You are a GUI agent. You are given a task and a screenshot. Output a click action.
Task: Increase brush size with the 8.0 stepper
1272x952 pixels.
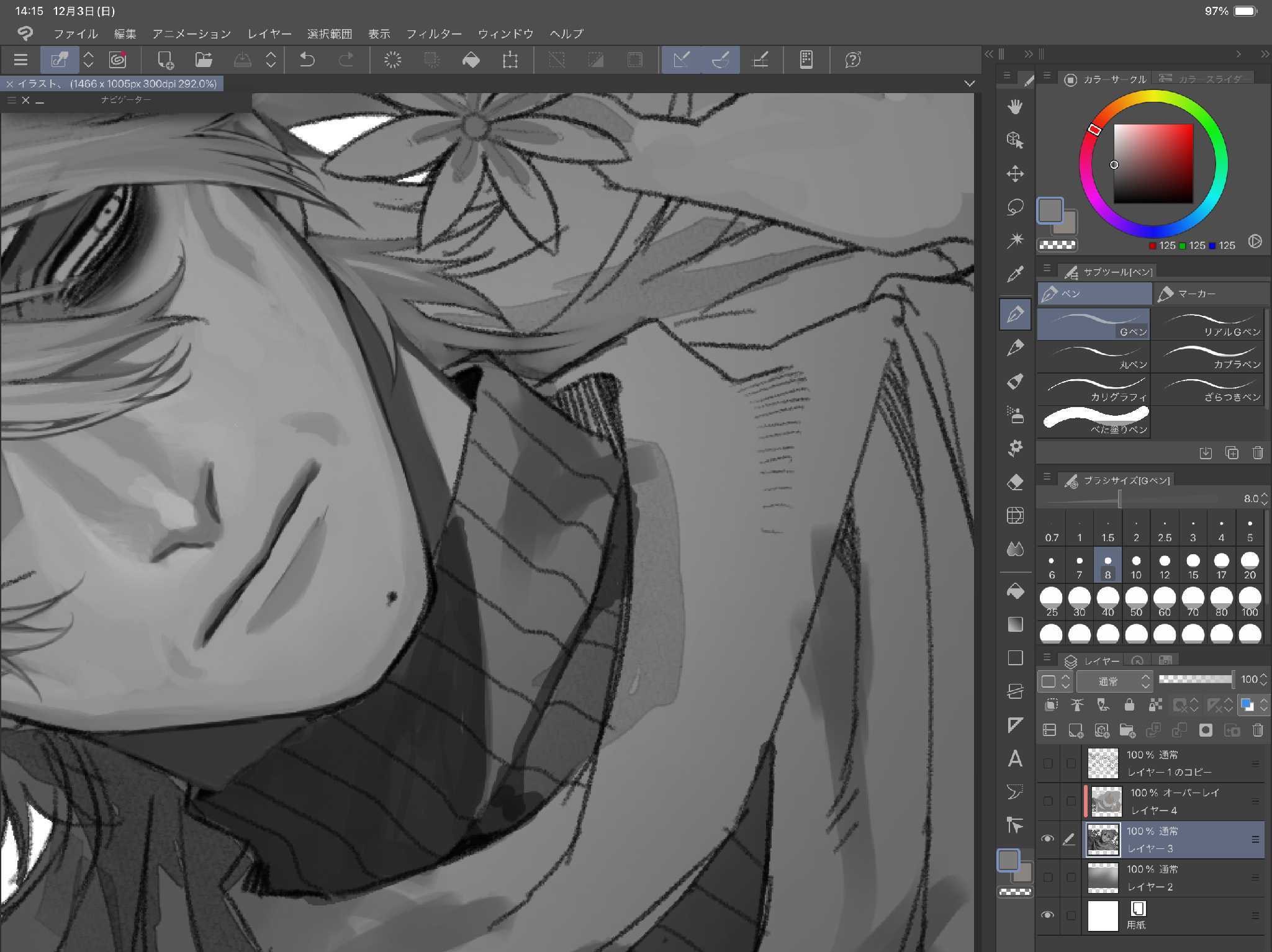pos(1265,495)
